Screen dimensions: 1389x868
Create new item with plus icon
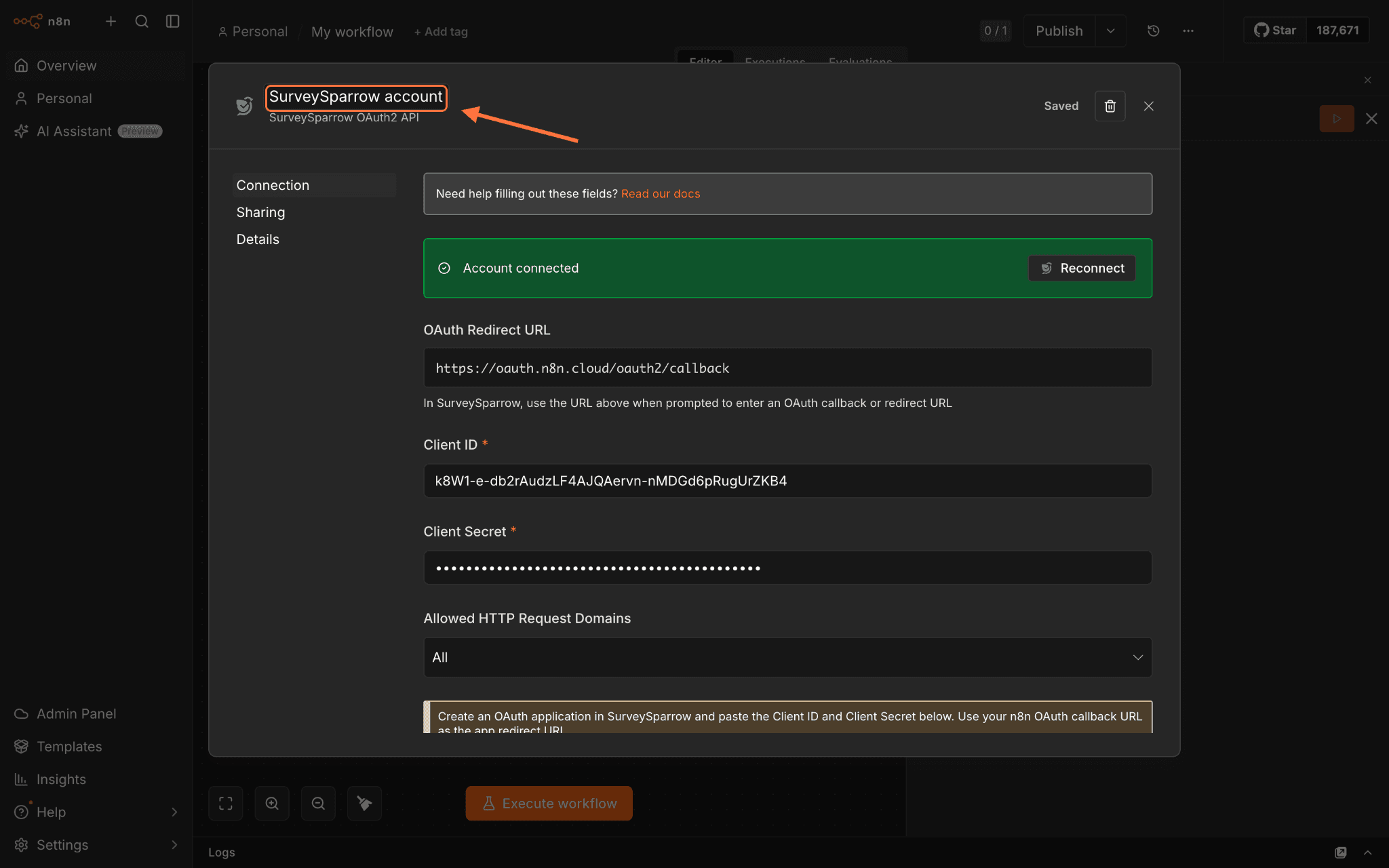(111, 21)
